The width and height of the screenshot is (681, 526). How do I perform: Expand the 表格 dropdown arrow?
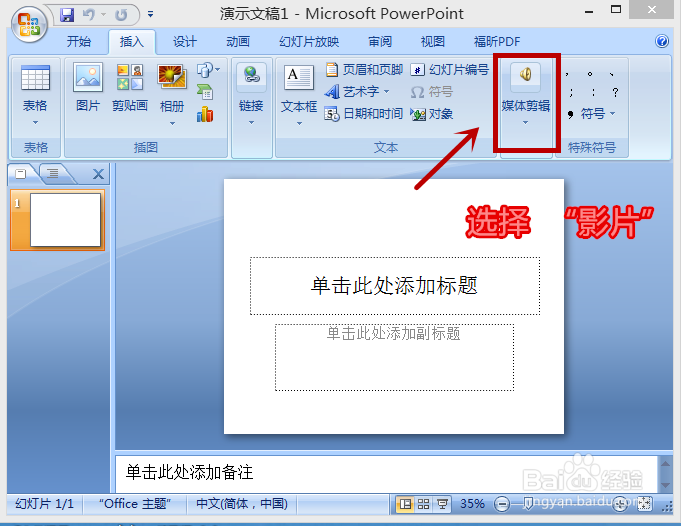(35, 122)
